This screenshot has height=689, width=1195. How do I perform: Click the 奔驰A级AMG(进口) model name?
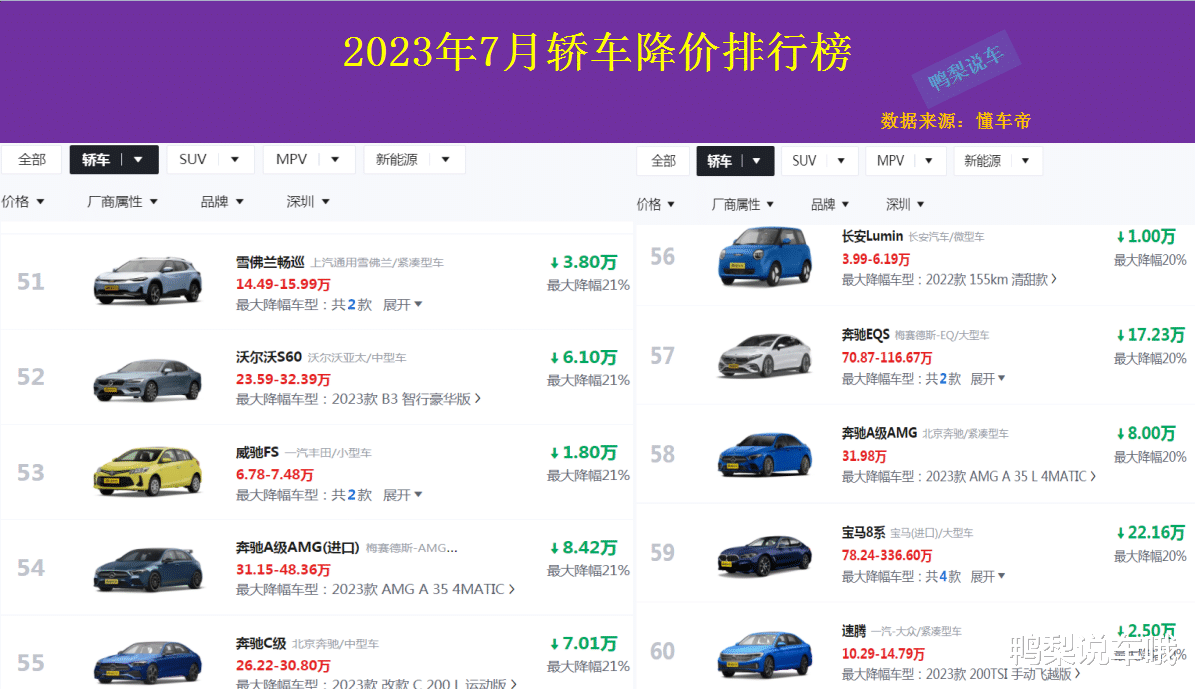click(x=297, y=548)
